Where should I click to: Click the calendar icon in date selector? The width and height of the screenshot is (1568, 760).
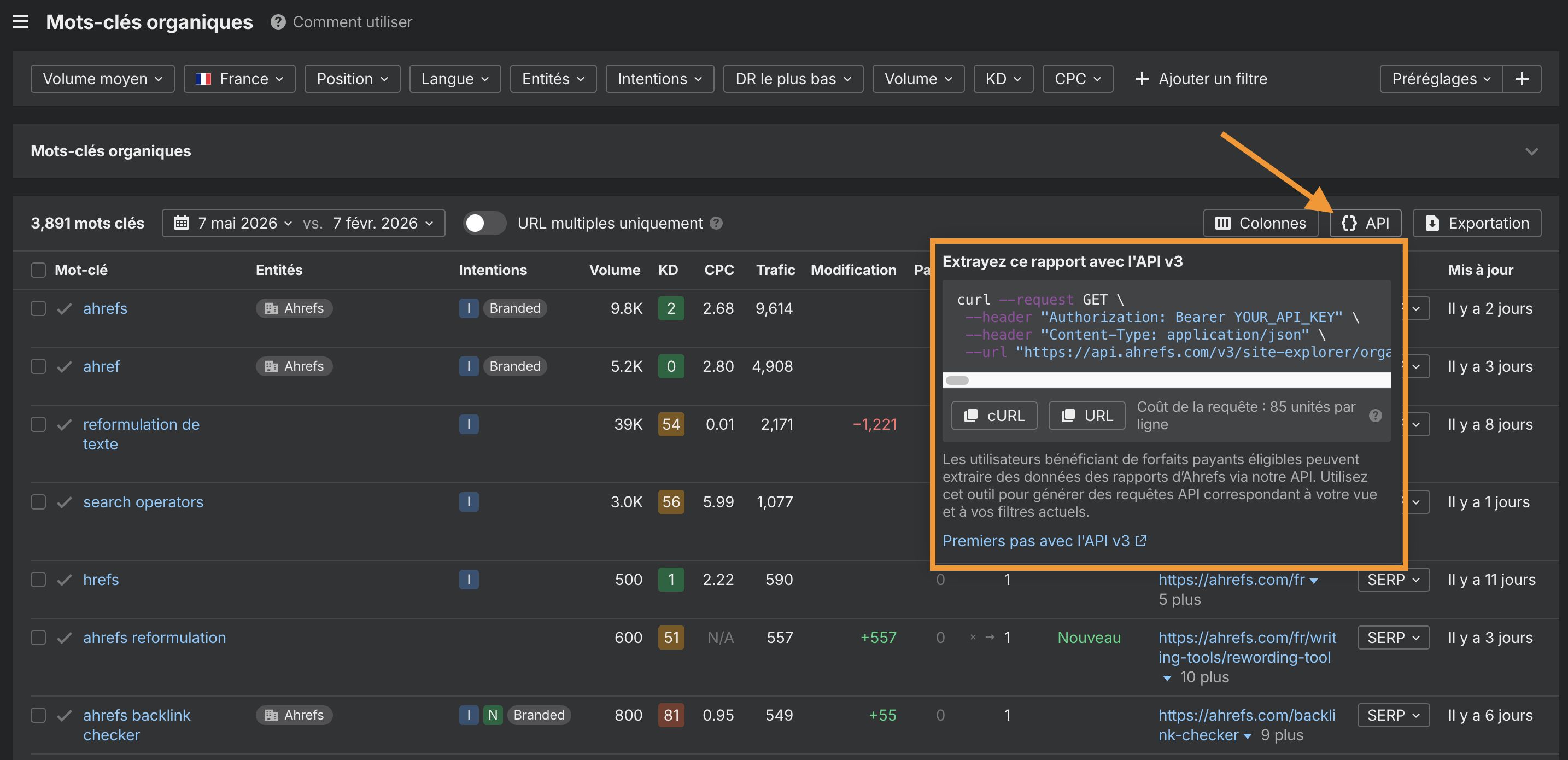click(x=182, y=223)
